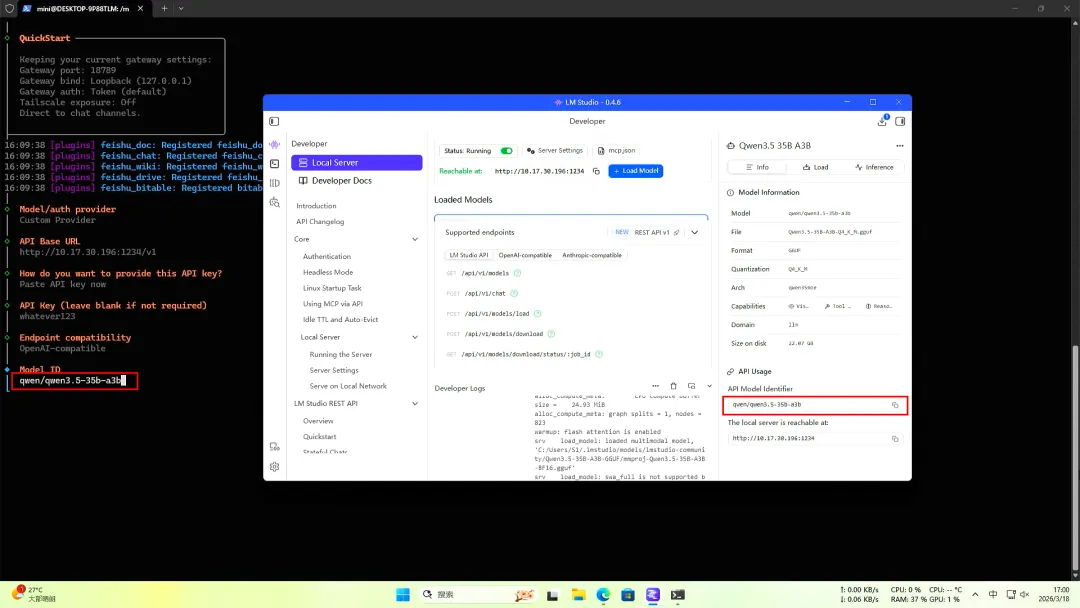Screen dimensions: 1080x608
Task: Open the model search icon in LM Studio sidebar
Action: 275,202
